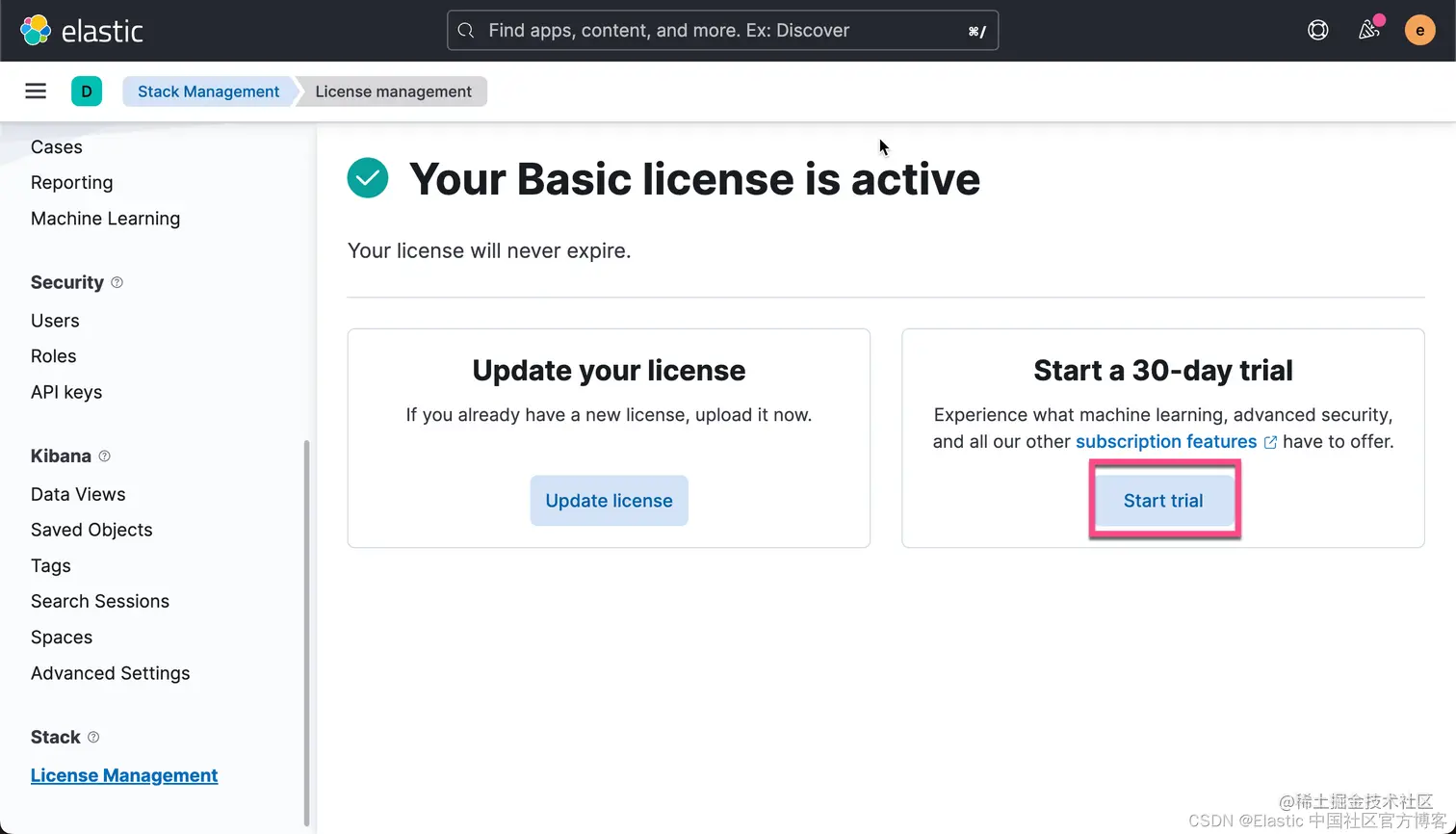Go to Stack Management breadcrumb
The image size is (1456, 834).
[x=208, y=91]
